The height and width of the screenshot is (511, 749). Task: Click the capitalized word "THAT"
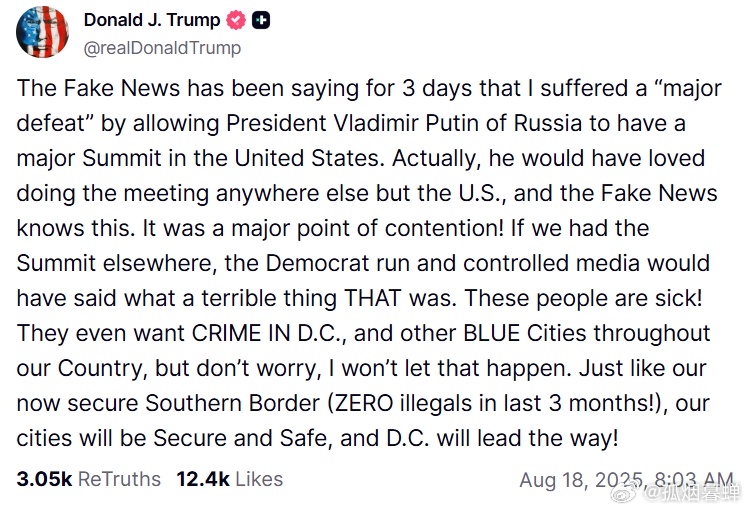point(372,298)
